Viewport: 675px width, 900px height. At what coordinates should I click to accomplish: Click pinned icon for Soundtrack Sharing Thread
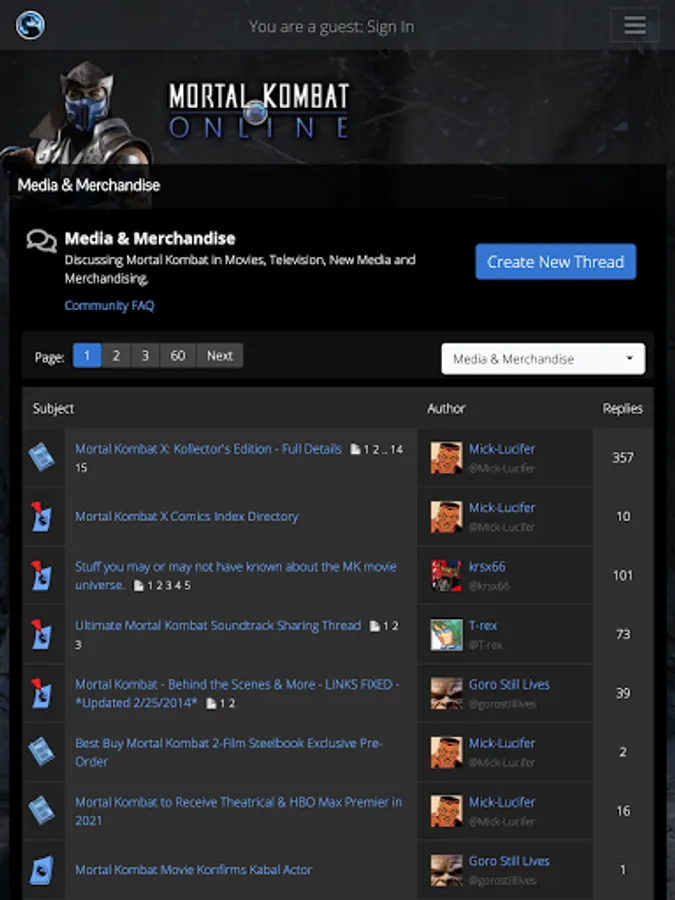tap(41, 634)
